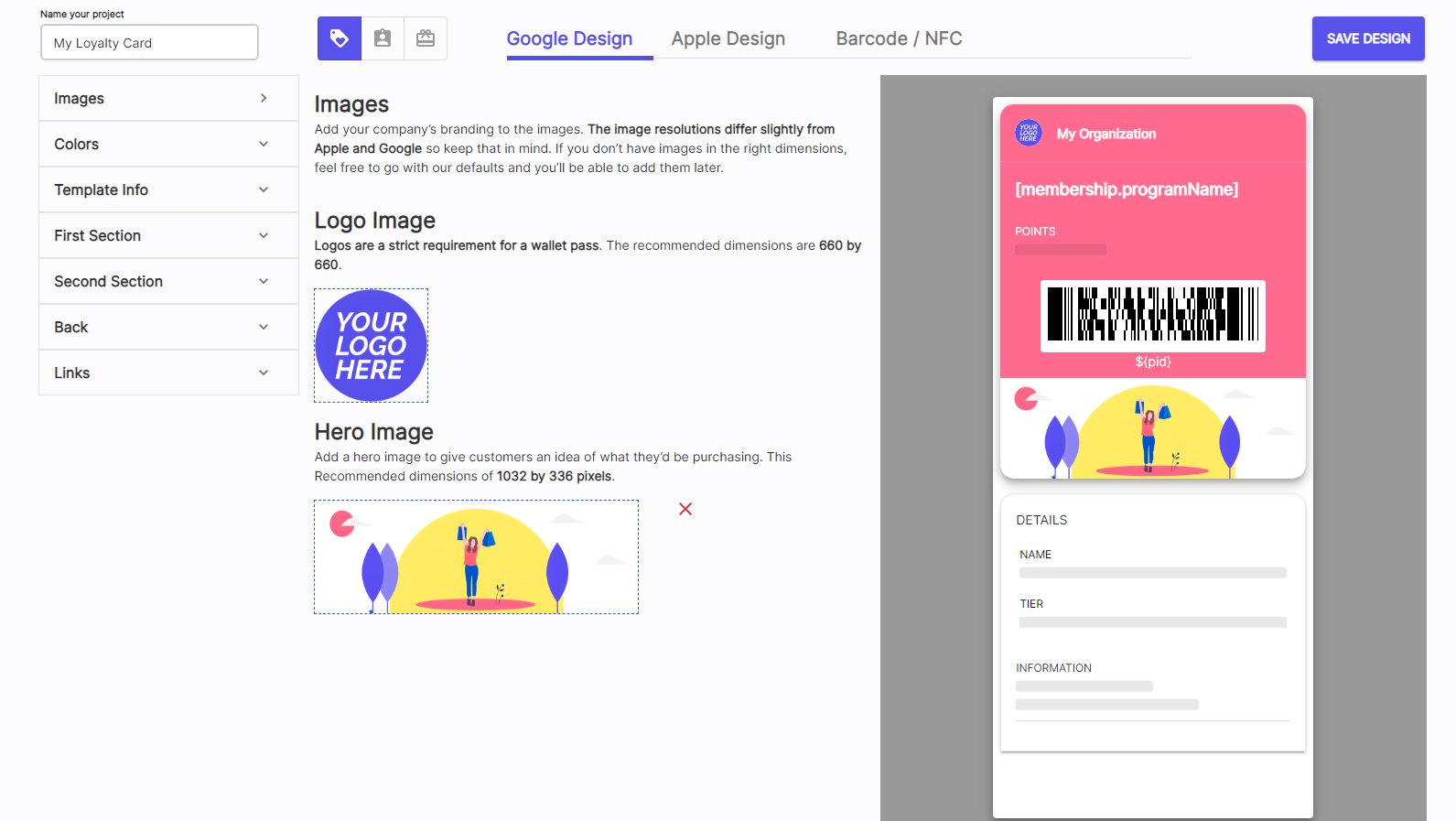Open the Barcode / NFC tab
The height and width of the screenshot is (821, 1456).
[x=899, y=38]
